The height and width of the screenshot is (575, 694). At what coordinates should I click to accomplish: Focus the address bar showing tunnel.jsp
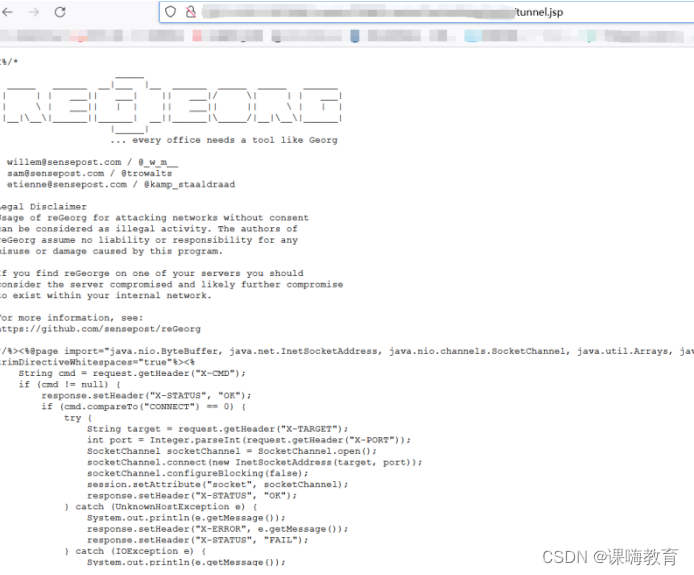pos(425,12)
